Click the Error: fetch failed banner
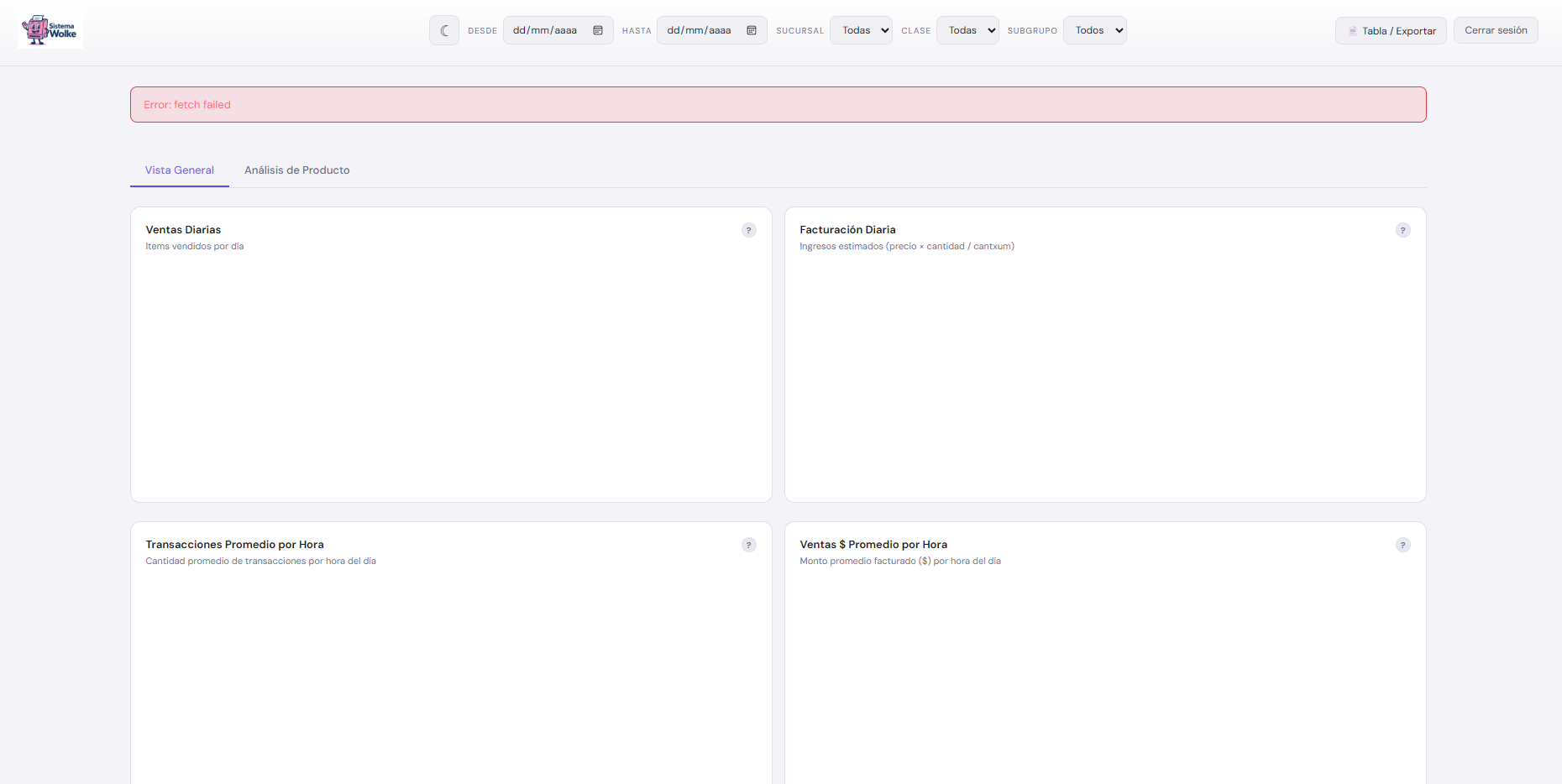 click(778, 105)
